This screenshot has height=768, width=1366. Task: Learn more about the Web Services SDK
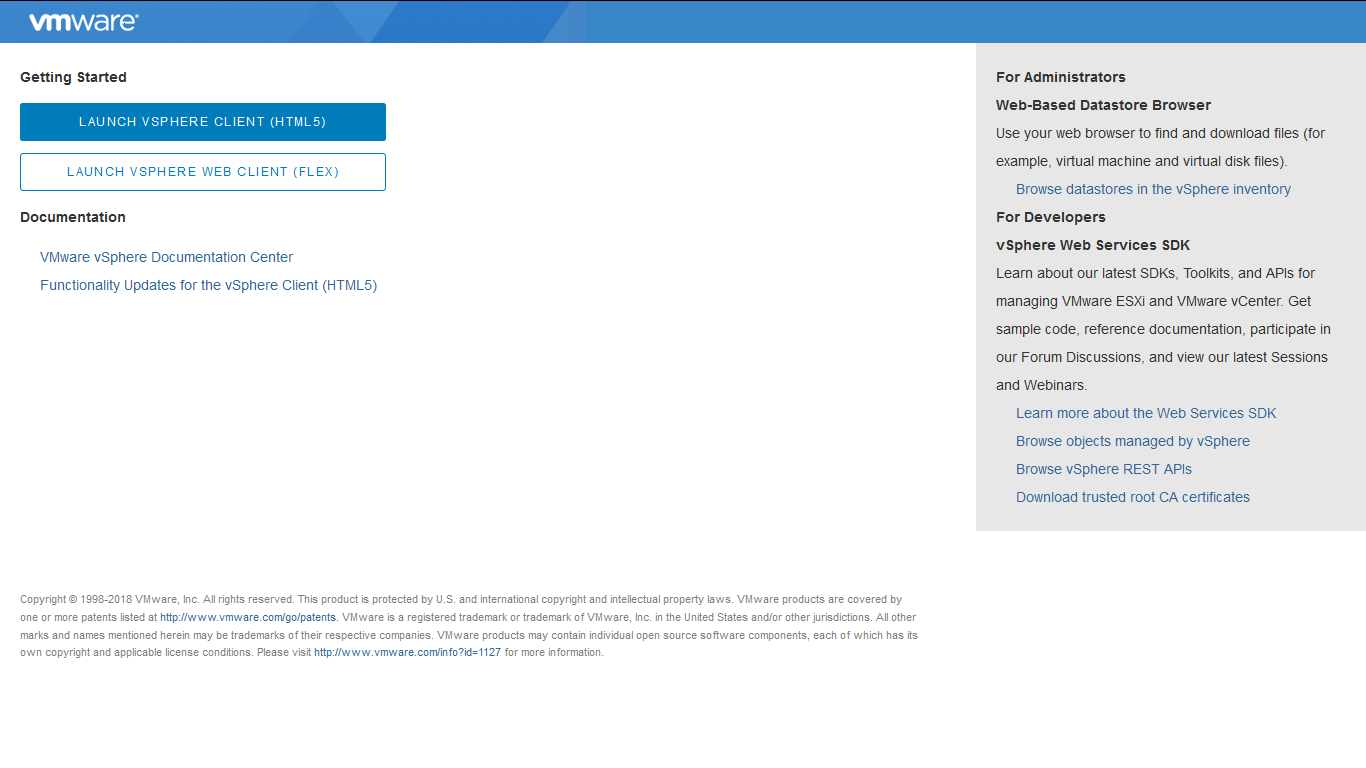pos(1146,413)
